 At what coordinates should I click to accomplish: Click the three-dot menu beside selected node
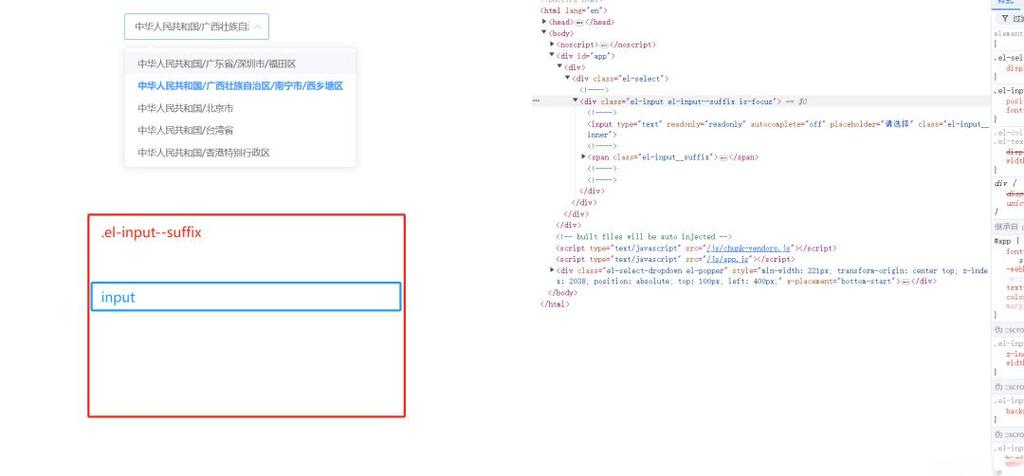pos(536,101)
